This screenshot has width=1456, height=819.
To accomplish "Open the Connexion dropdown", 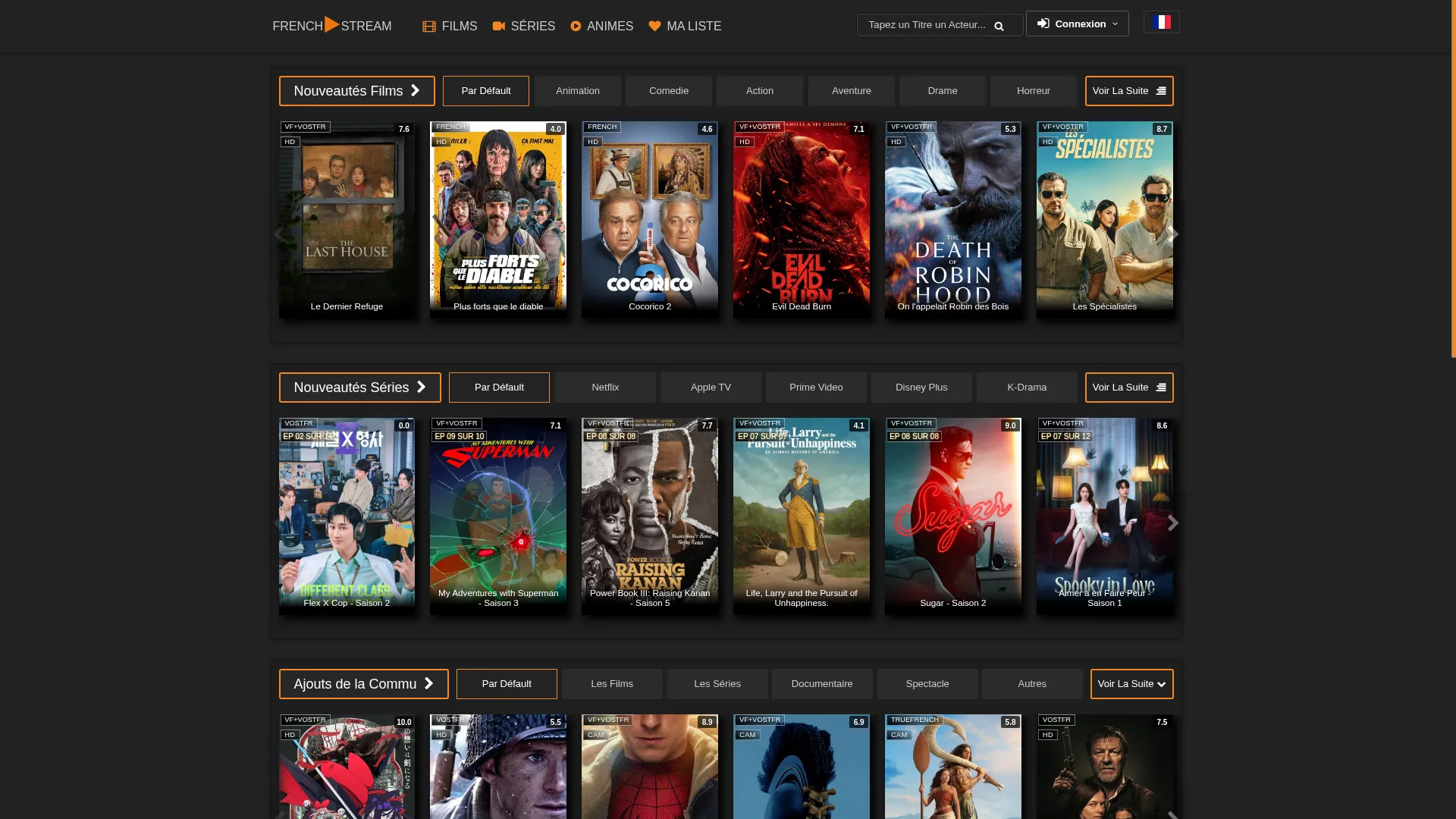I will [x=1077, y=24].
